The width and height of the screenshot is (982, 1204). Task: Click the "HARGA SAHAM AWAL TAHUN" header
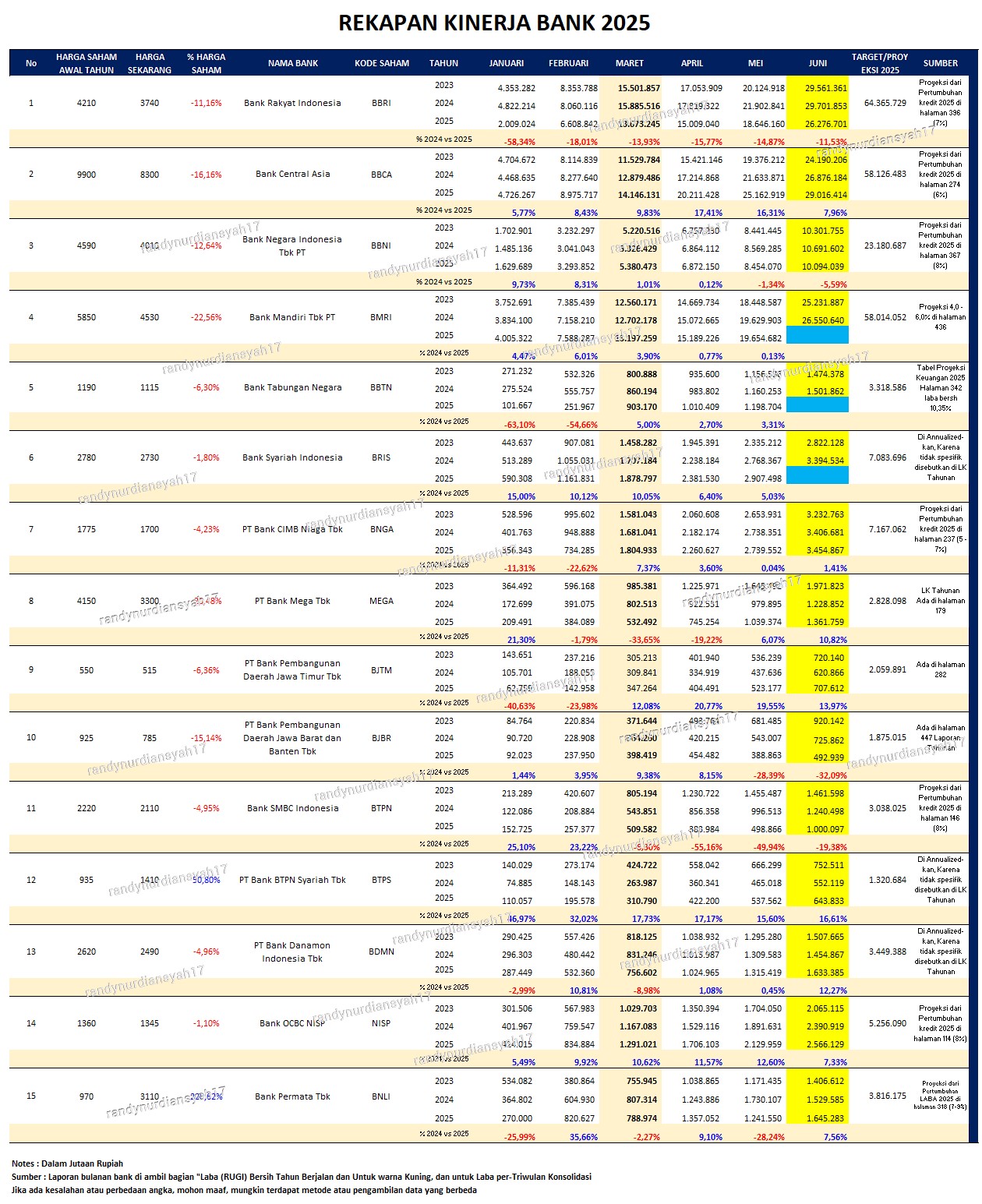pos(87,63)
